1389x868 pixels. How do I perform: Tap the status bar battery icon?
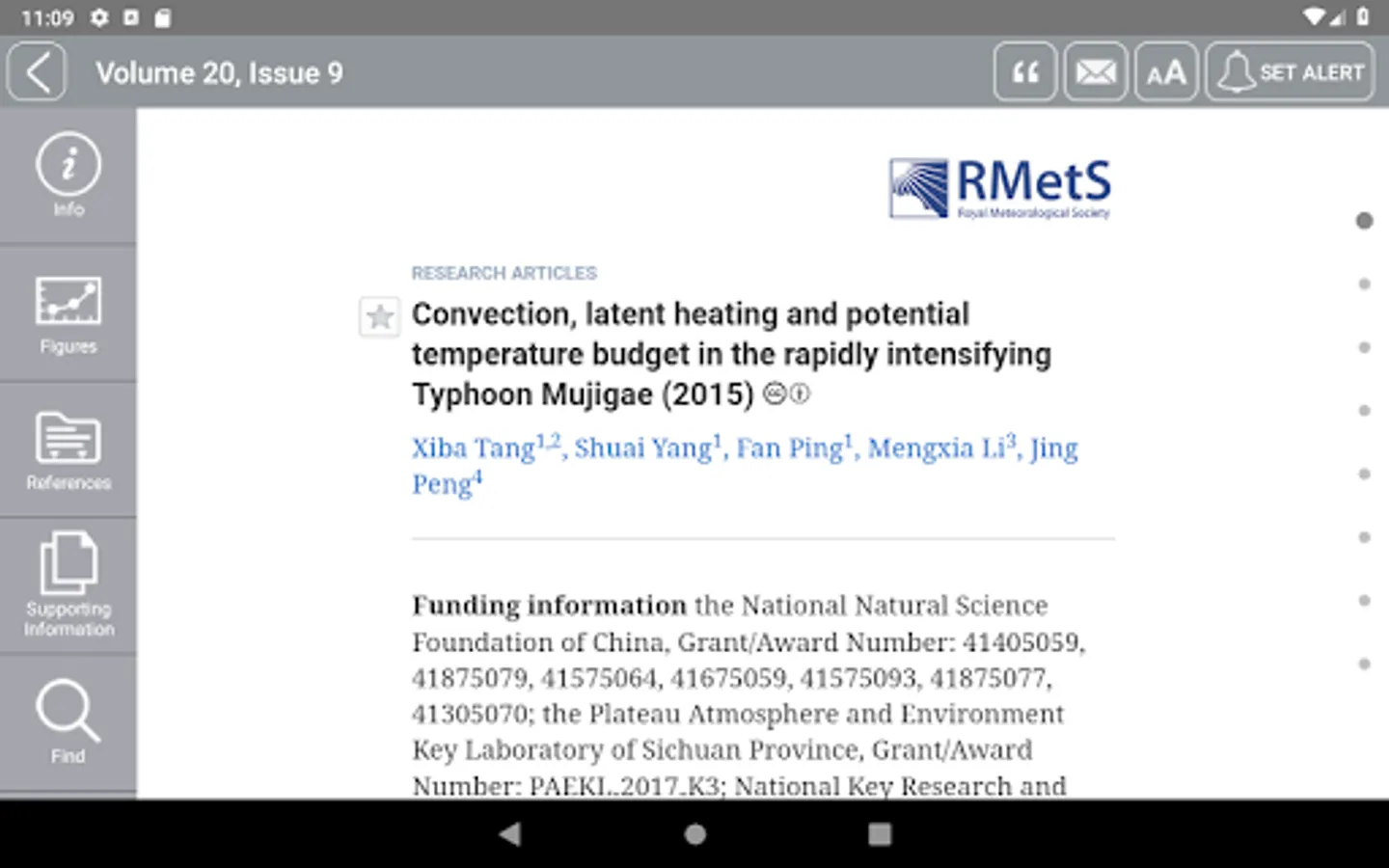(x=1363, y=16)
